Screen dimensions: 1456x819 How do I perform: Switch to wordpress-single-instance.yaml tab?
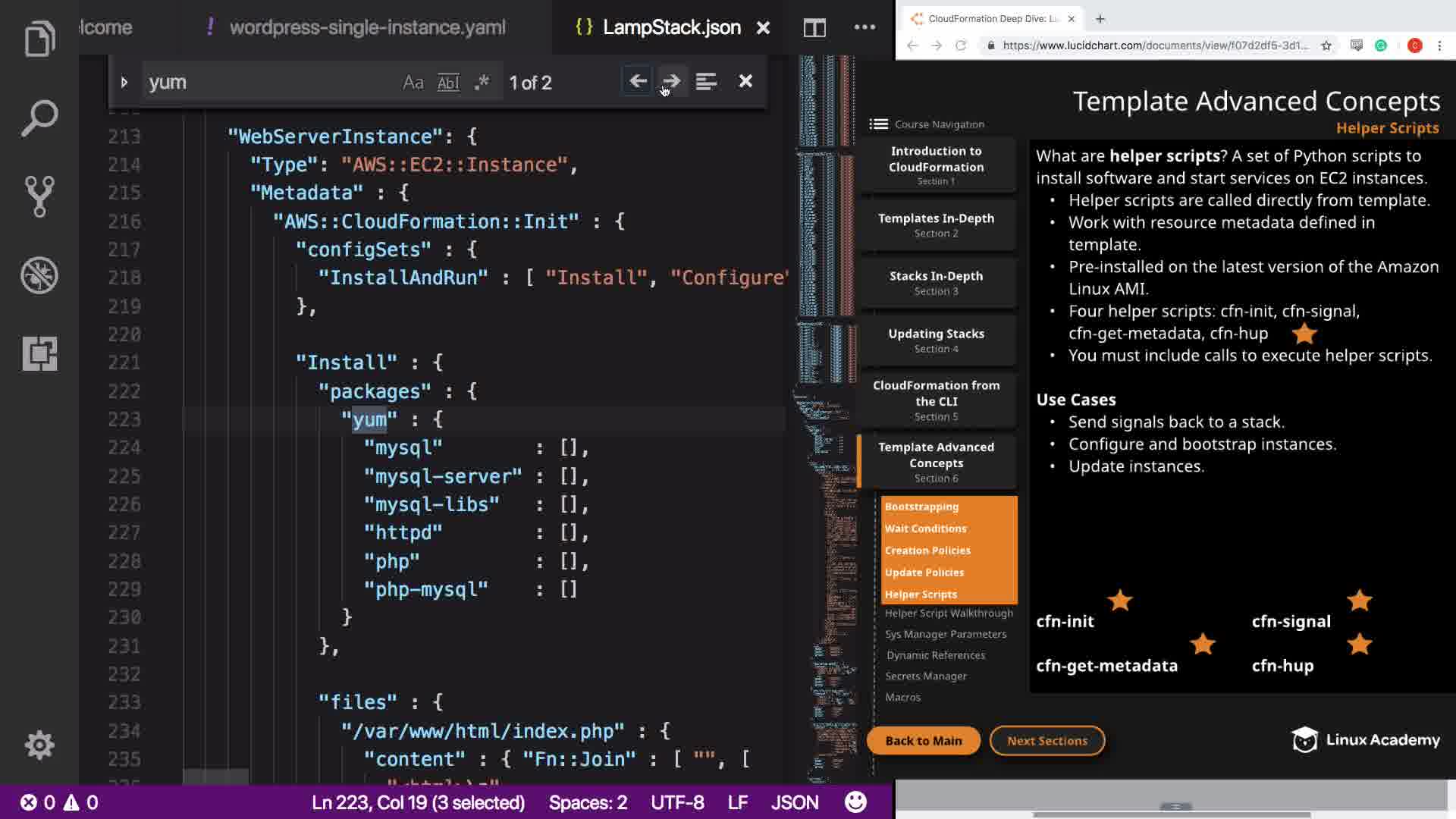pos(367,27)
